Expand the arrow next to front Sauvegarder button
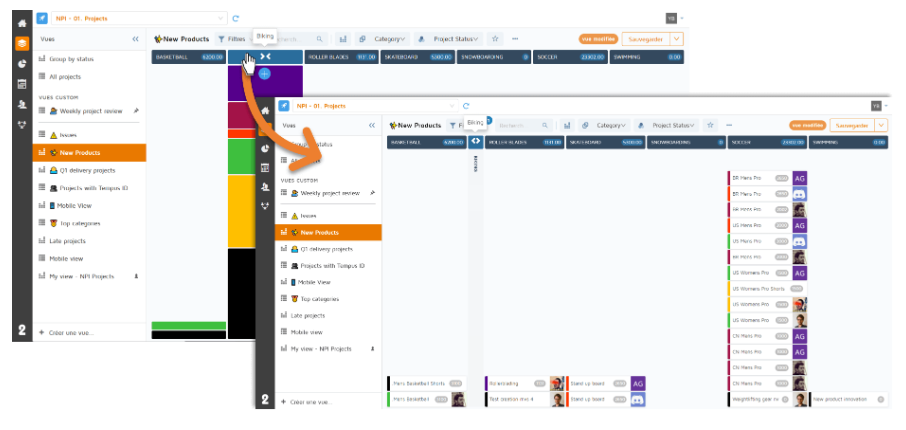 (881, 125)
